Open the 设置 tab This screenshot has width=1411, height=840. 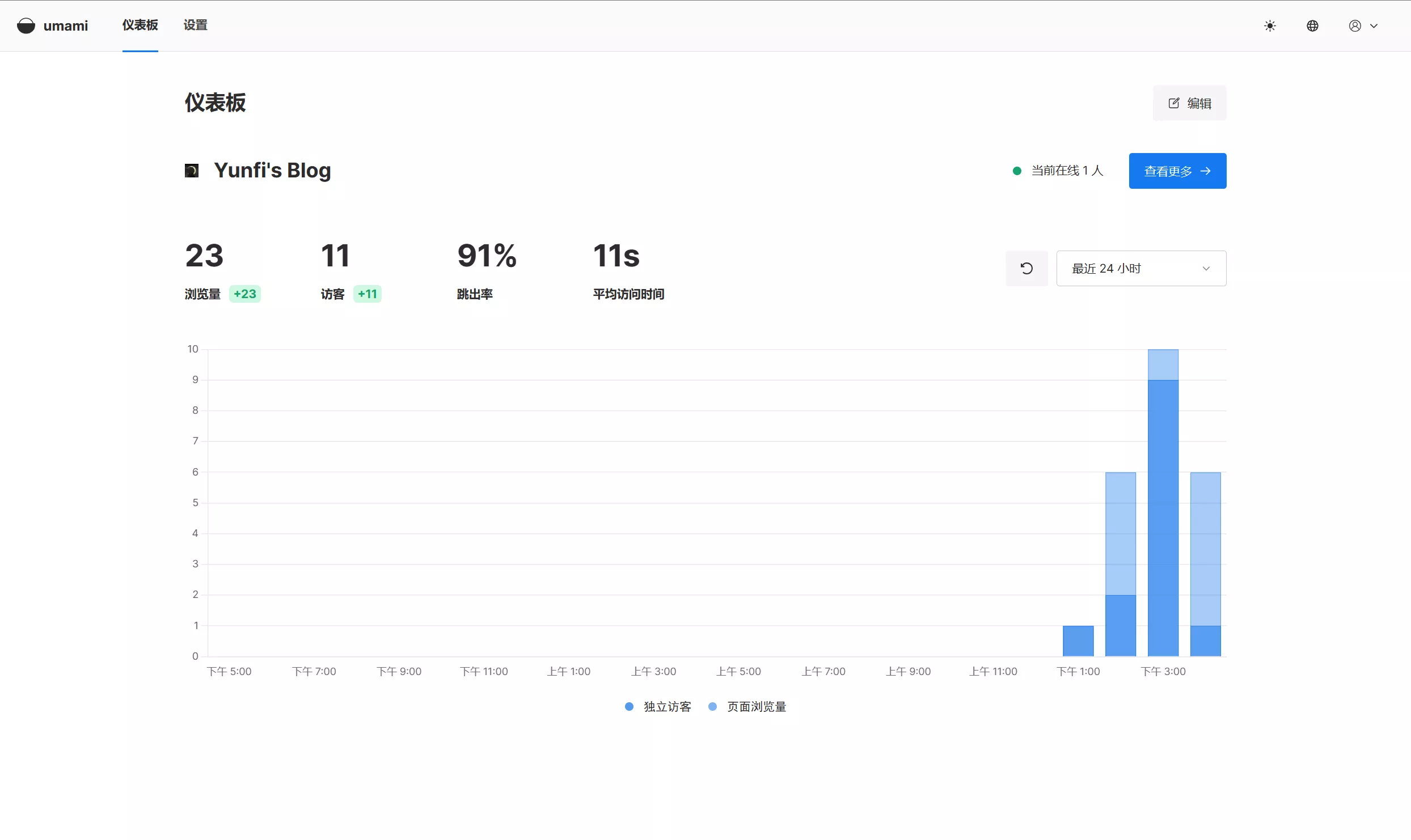pyautogui.click(x=195, y=25)
